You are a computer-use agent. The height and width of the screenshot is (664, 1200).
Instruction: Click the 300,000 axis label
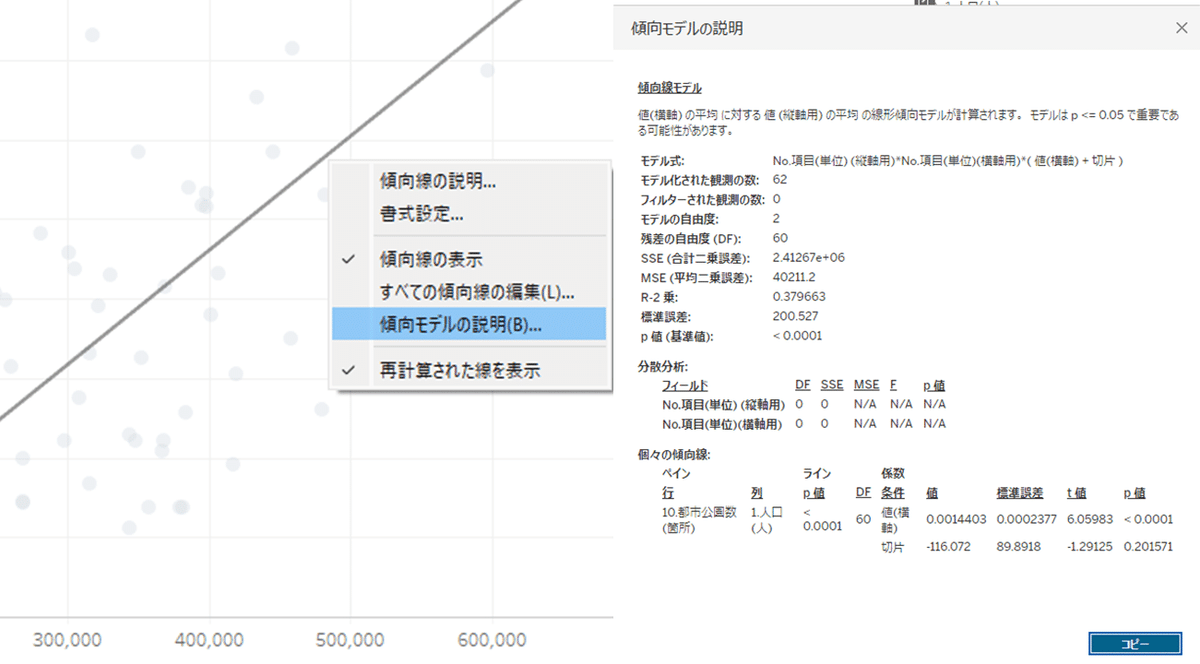[67, 641]
